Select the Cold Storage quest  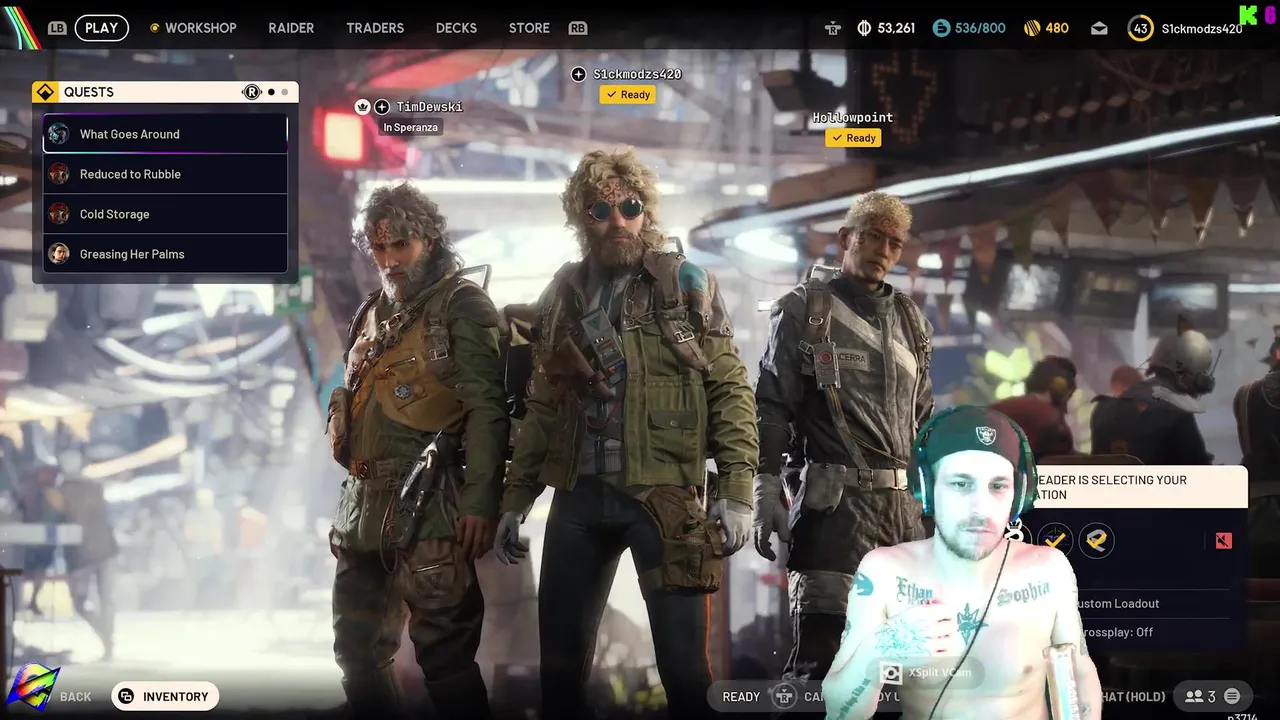(165, 214)
